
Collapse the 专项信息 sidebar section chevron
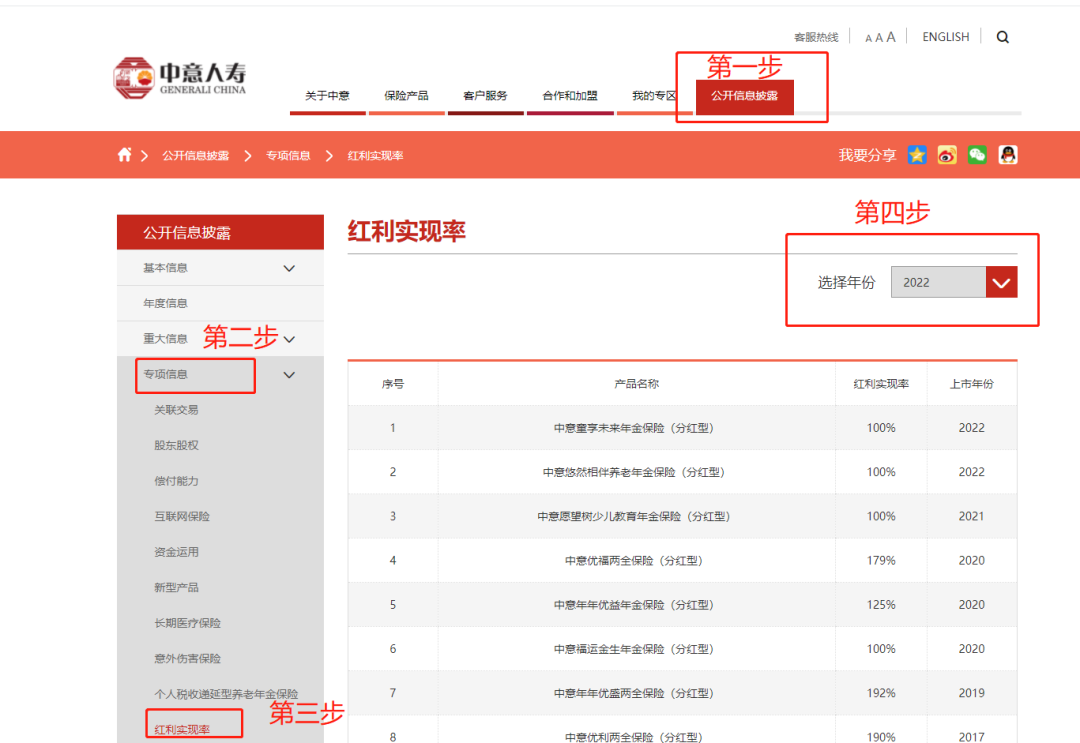click(289, 375)
